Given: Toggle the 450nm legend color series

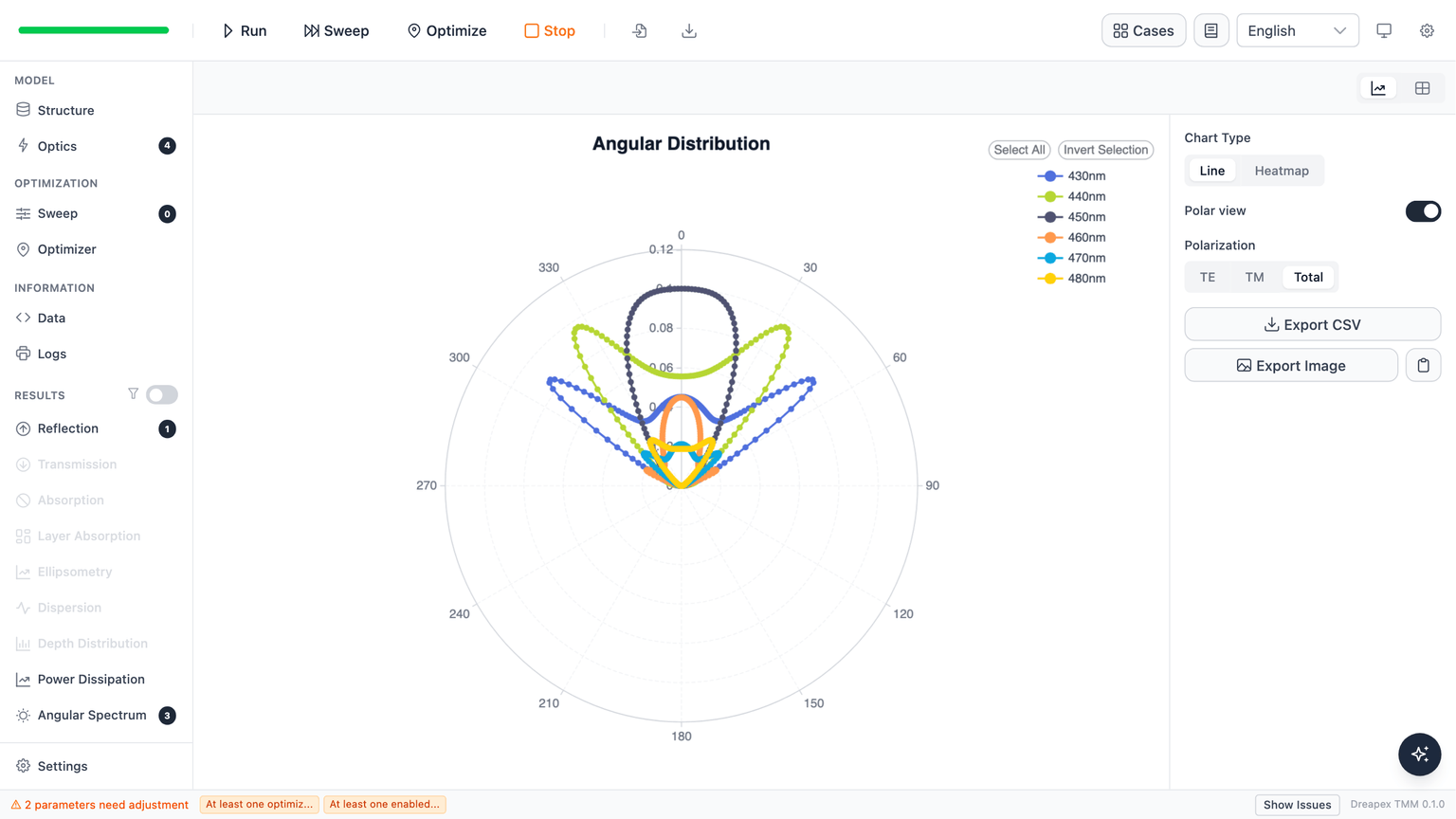Looking at the screenshot, I should (1071, 217).
